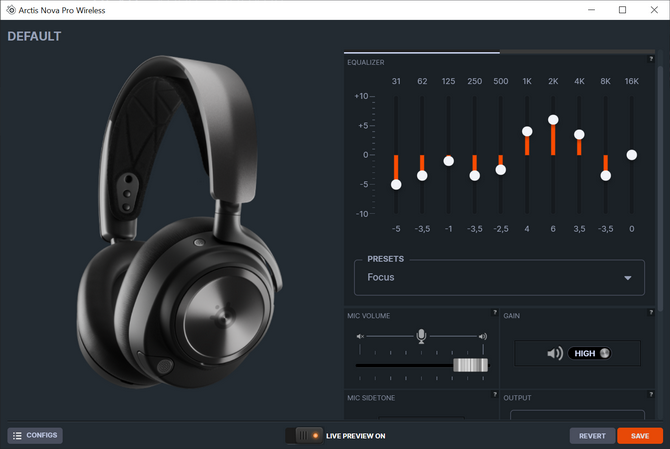The width and height of the screenshot is (670, 449).
Task: Close the Arctis Nova Pro Wireless window
Action: (654, 10)
